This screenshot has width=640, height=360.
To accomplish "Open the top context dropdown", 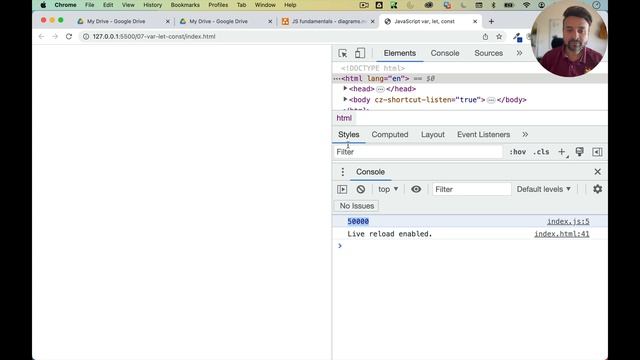I will click(x=388, y=189).
